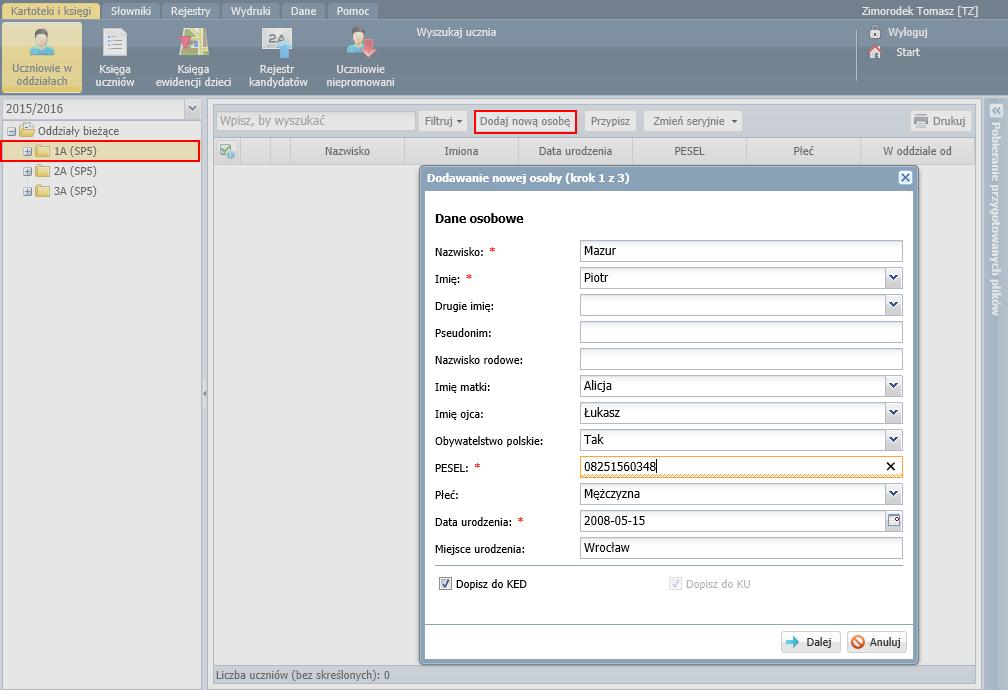This screenshot has height=690, width=1008.
Task: Click the Wyloguj padlock icon
Action: (874, 32)
